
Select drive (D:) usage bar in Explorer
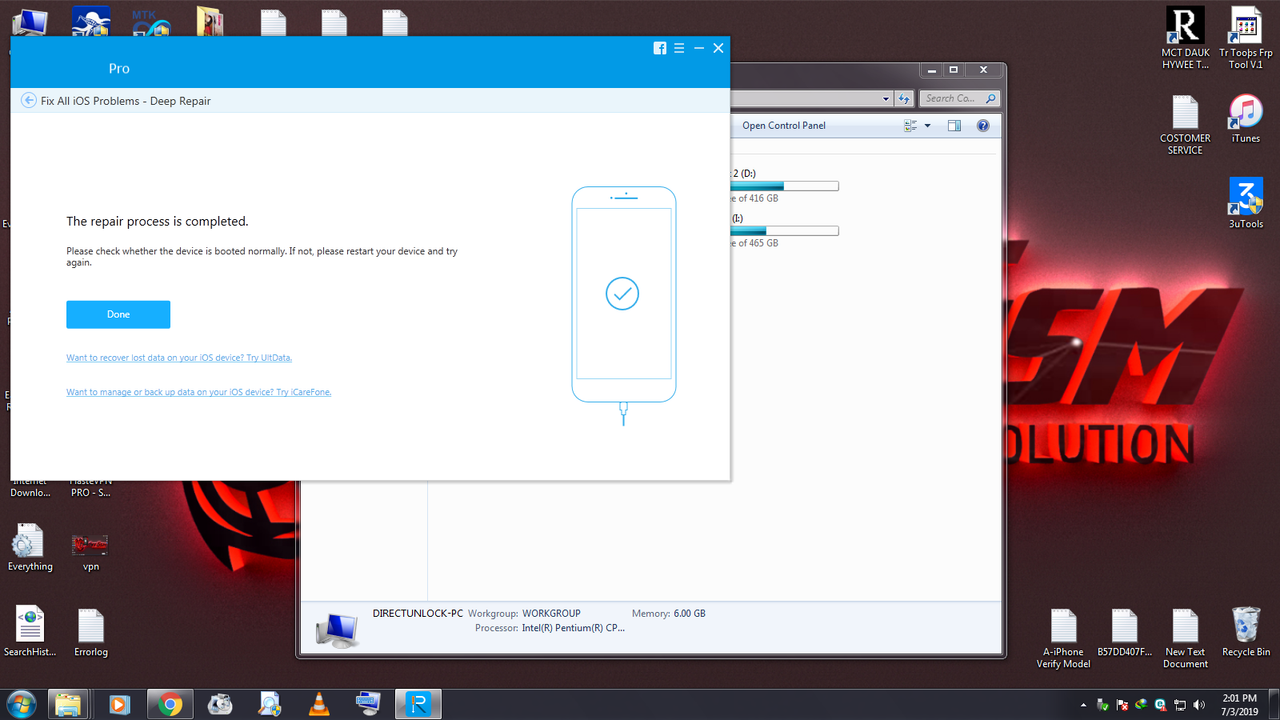(785, 186)
